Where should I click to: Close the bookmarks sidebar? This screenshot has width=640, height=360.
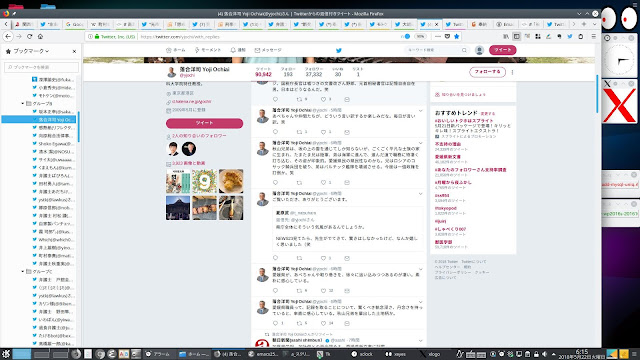pos(74,51)
